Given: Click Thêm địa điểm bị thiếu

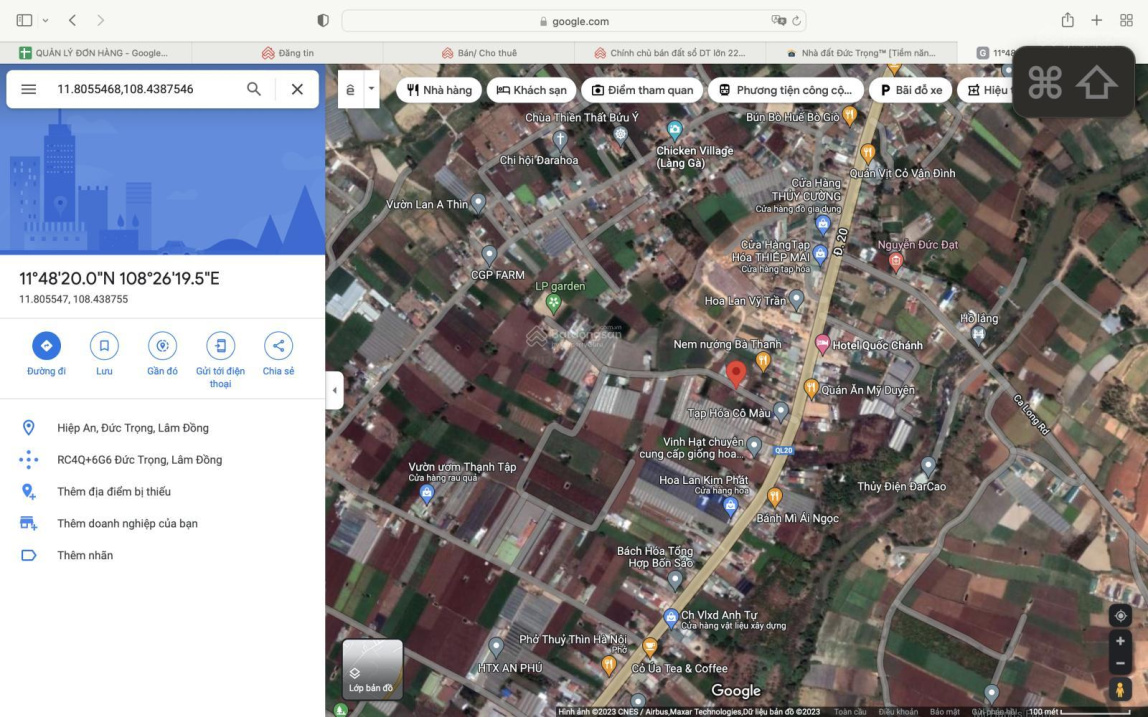Looking at the screenshot, I should click(x=113, y=492).
